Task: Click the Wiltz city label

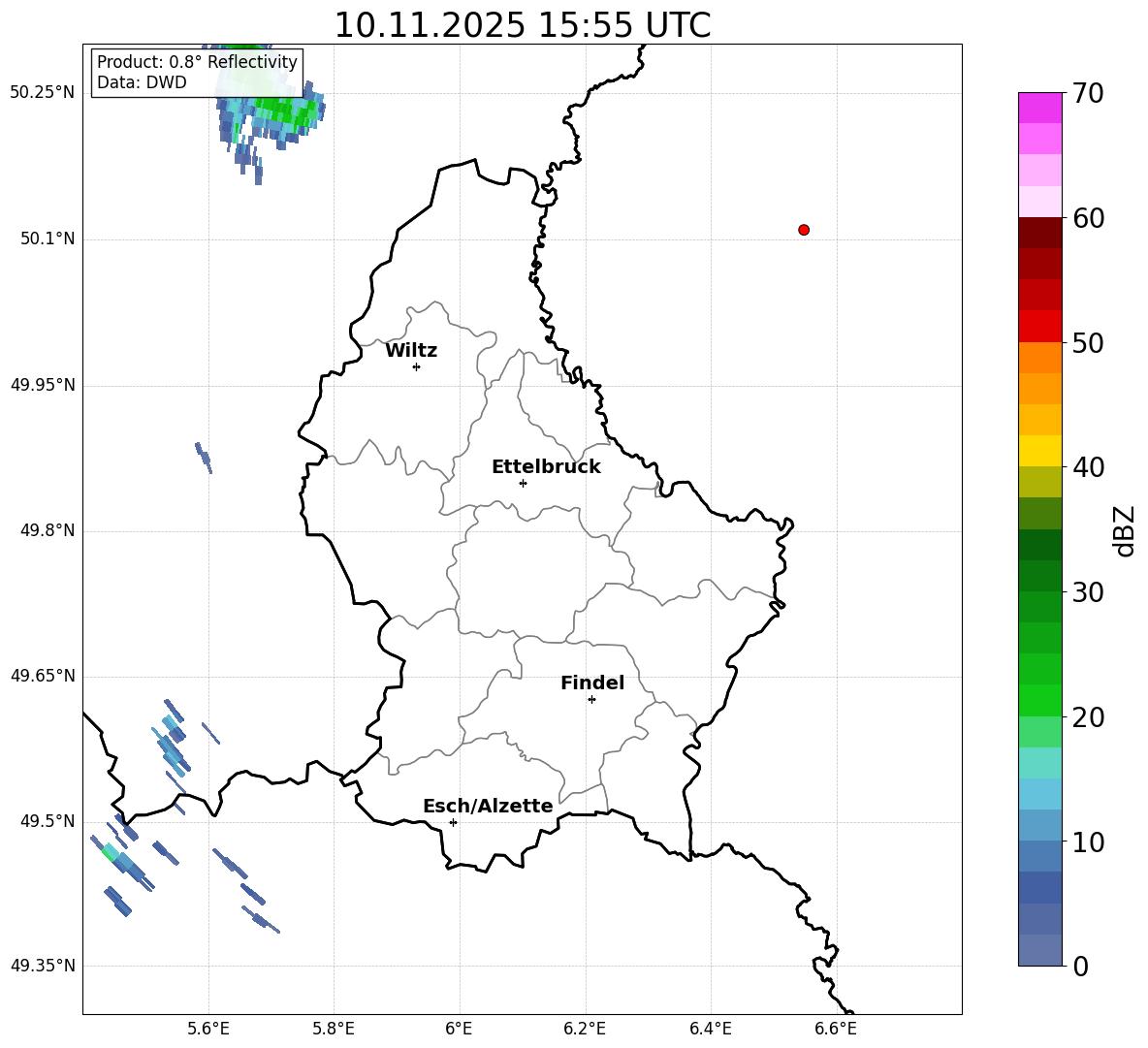Action: pos(411,351)
